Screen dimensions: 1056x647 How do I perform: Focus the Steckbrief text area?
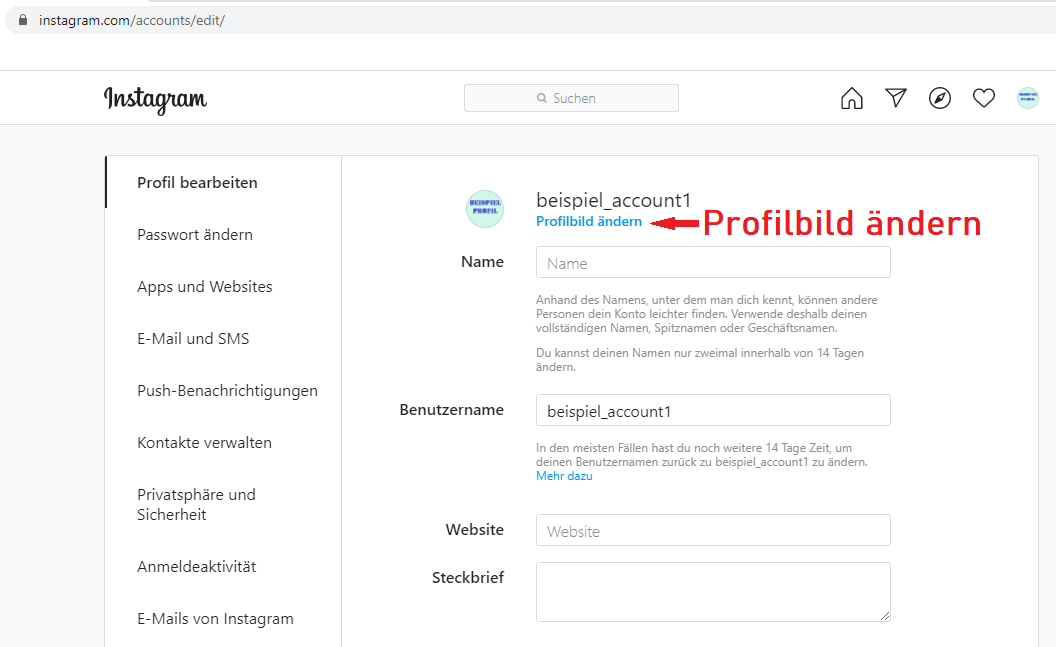point(713,592)
